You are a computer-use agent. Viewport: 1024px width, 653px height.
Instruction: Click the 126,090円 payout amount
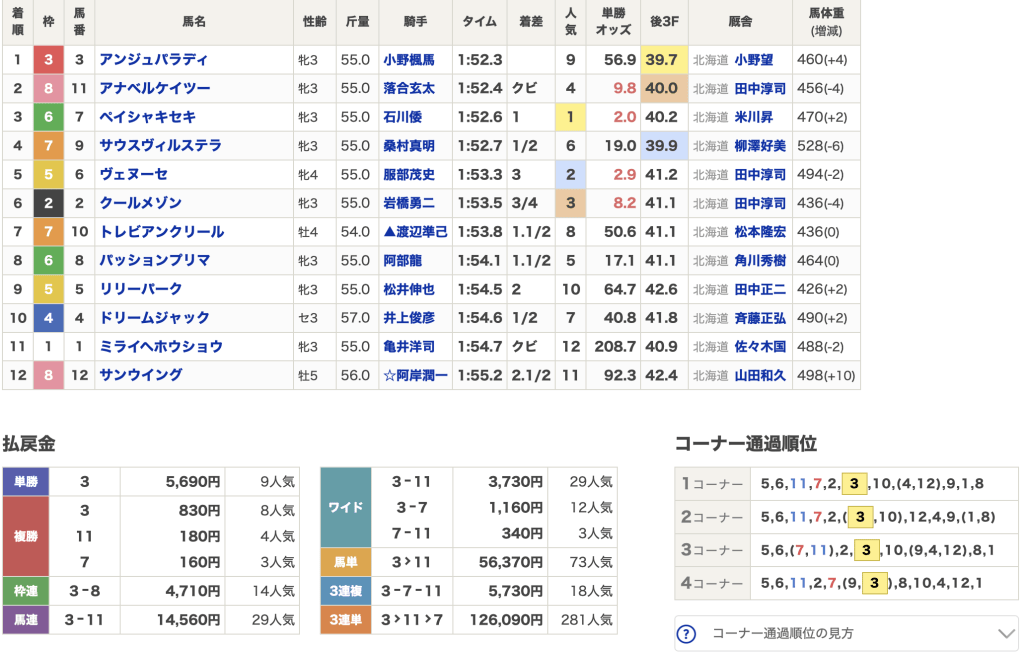[x=506, y=620]
